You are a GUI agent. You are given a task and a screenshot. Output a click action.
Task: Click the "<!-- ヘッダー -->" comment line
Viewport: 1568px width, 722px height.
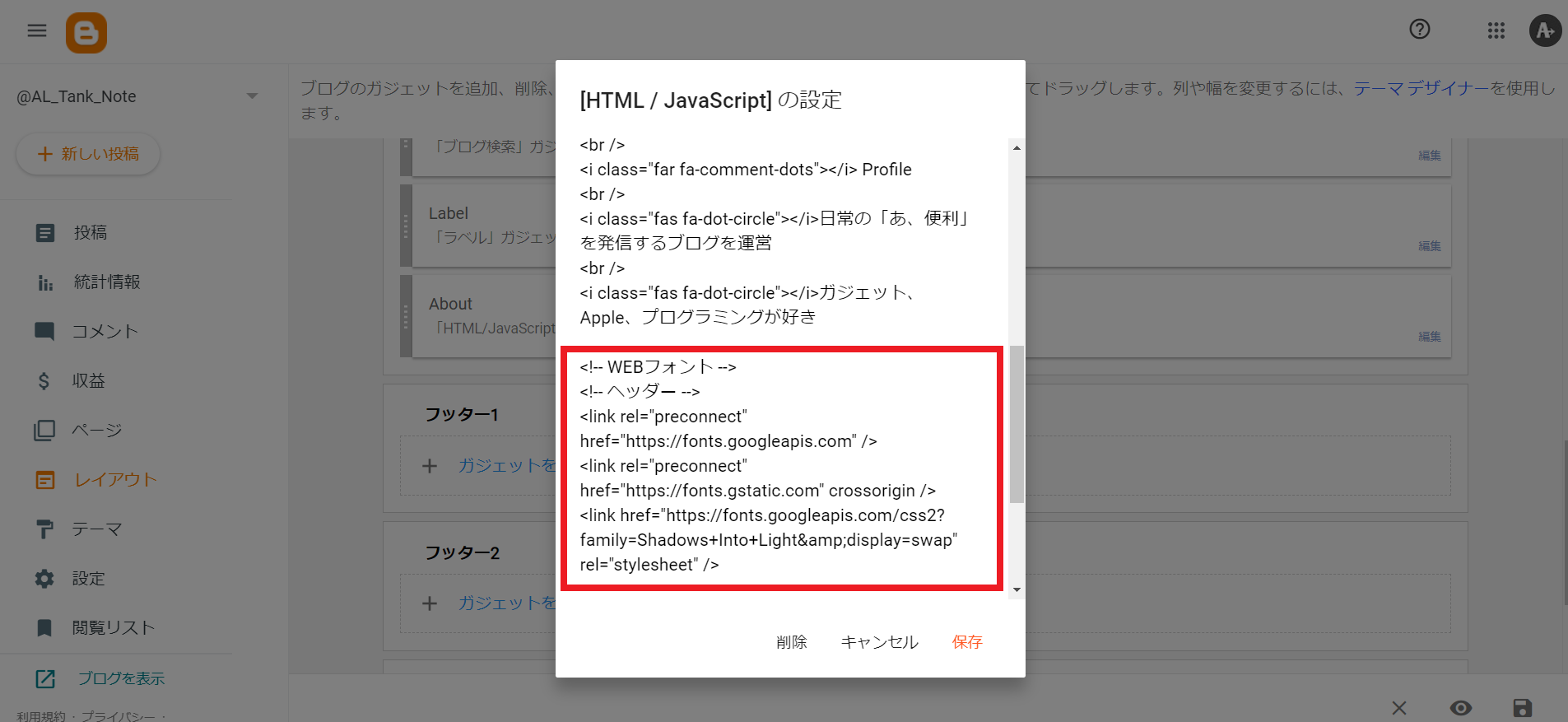(640, 392)
